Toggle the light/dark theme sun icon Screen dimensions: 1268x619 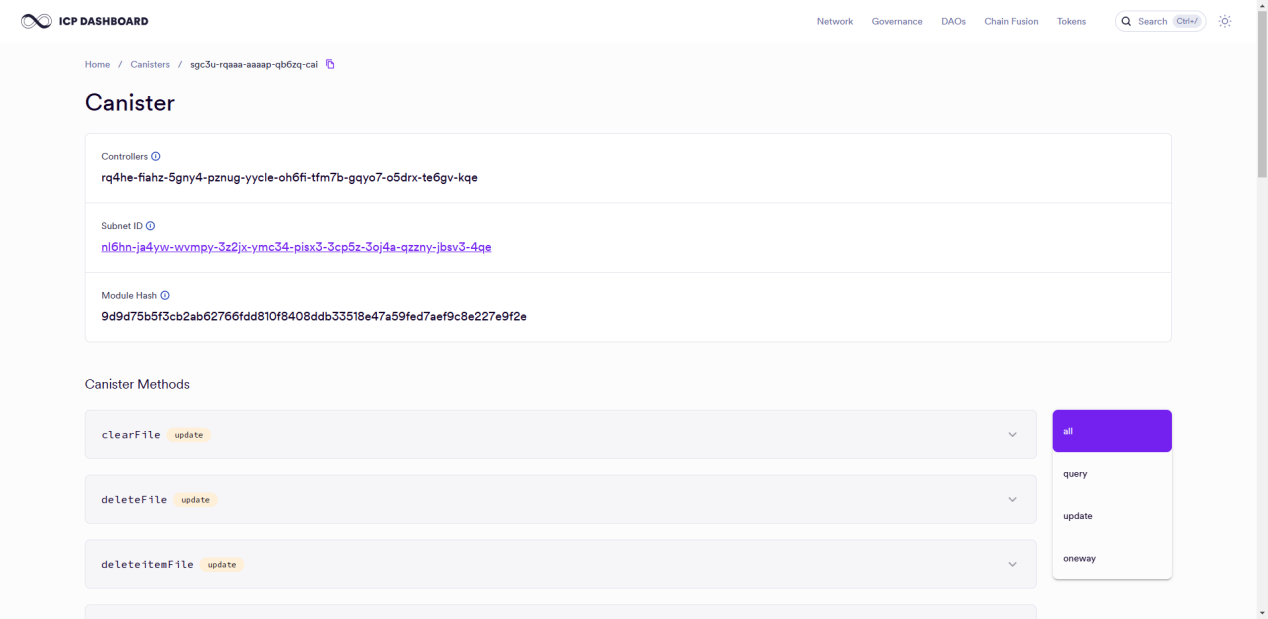point(1225,21)
